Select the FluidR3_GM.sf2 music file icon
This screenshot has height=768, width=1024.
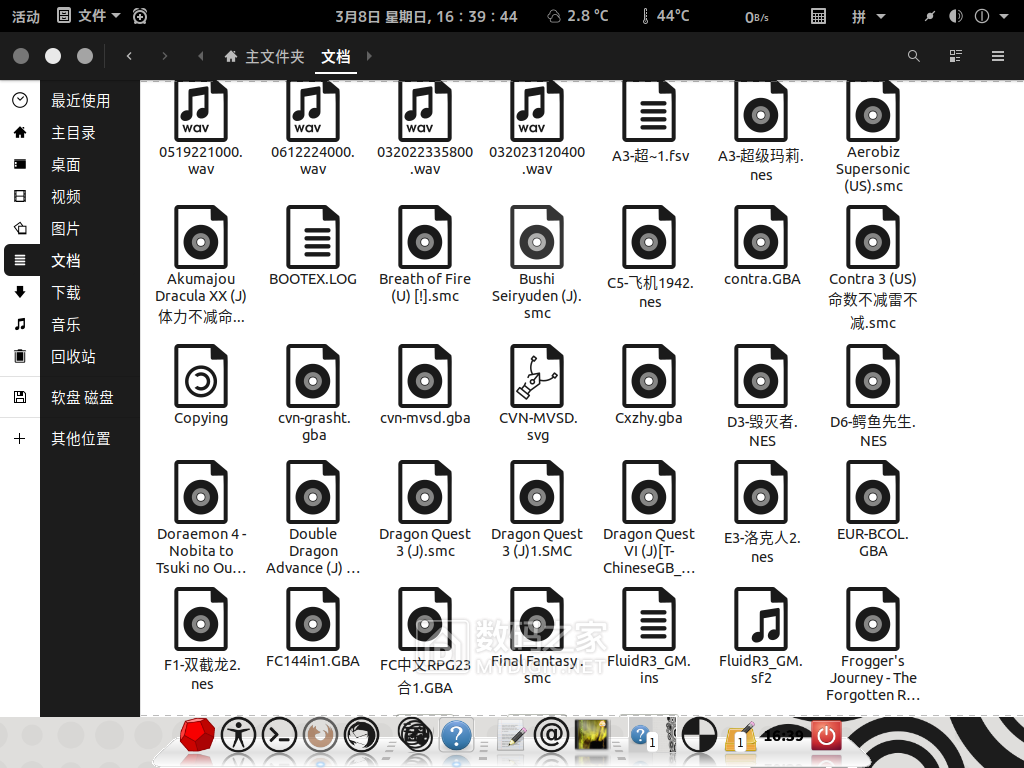(761, 620)
